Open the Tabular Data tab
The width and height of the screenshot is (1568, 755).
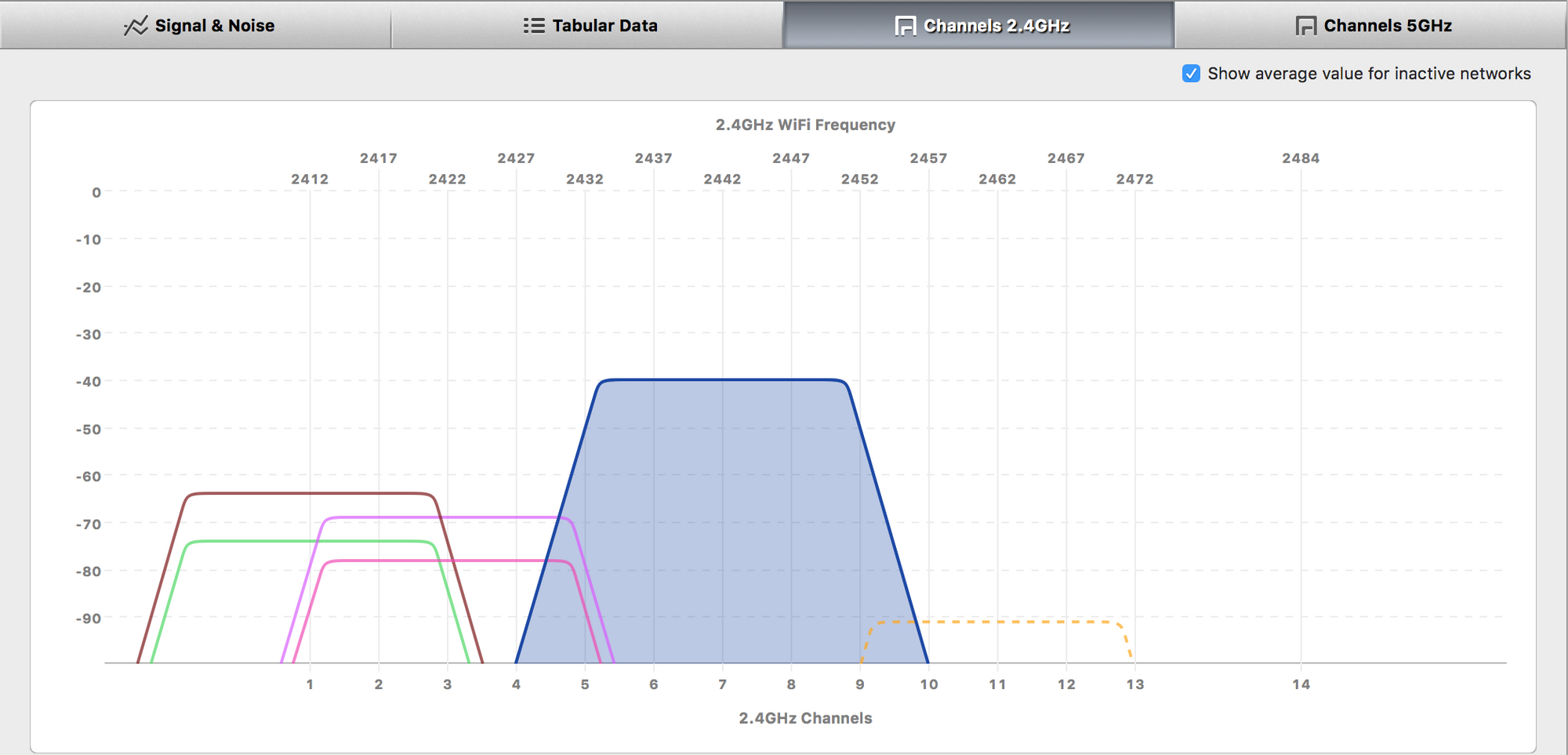604,26
